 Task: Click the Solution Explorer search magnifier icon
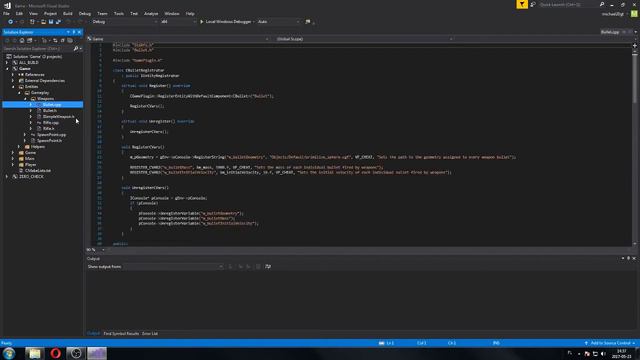click(x=76, y=49)
